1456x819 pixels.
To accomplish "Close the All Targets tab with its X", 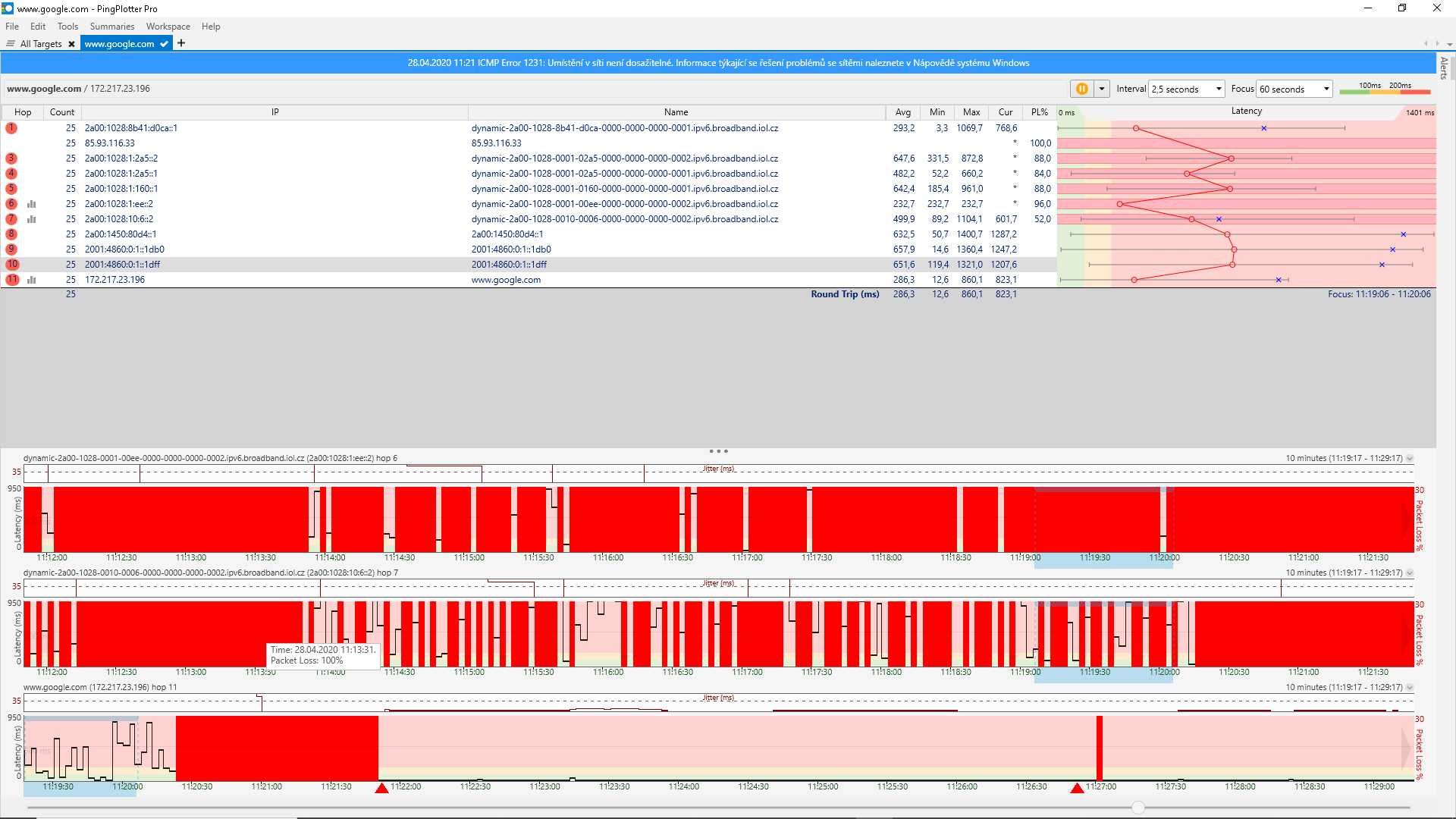I will click(71, 44).
